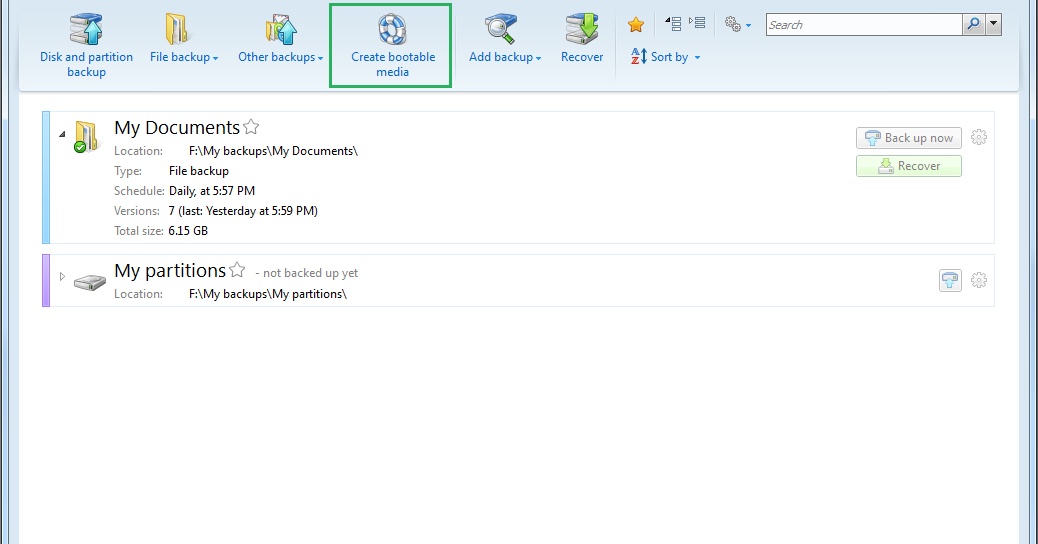Click location path F:\My backups\My partitions\
The image size is (1038, 544).
coord(268,294)
